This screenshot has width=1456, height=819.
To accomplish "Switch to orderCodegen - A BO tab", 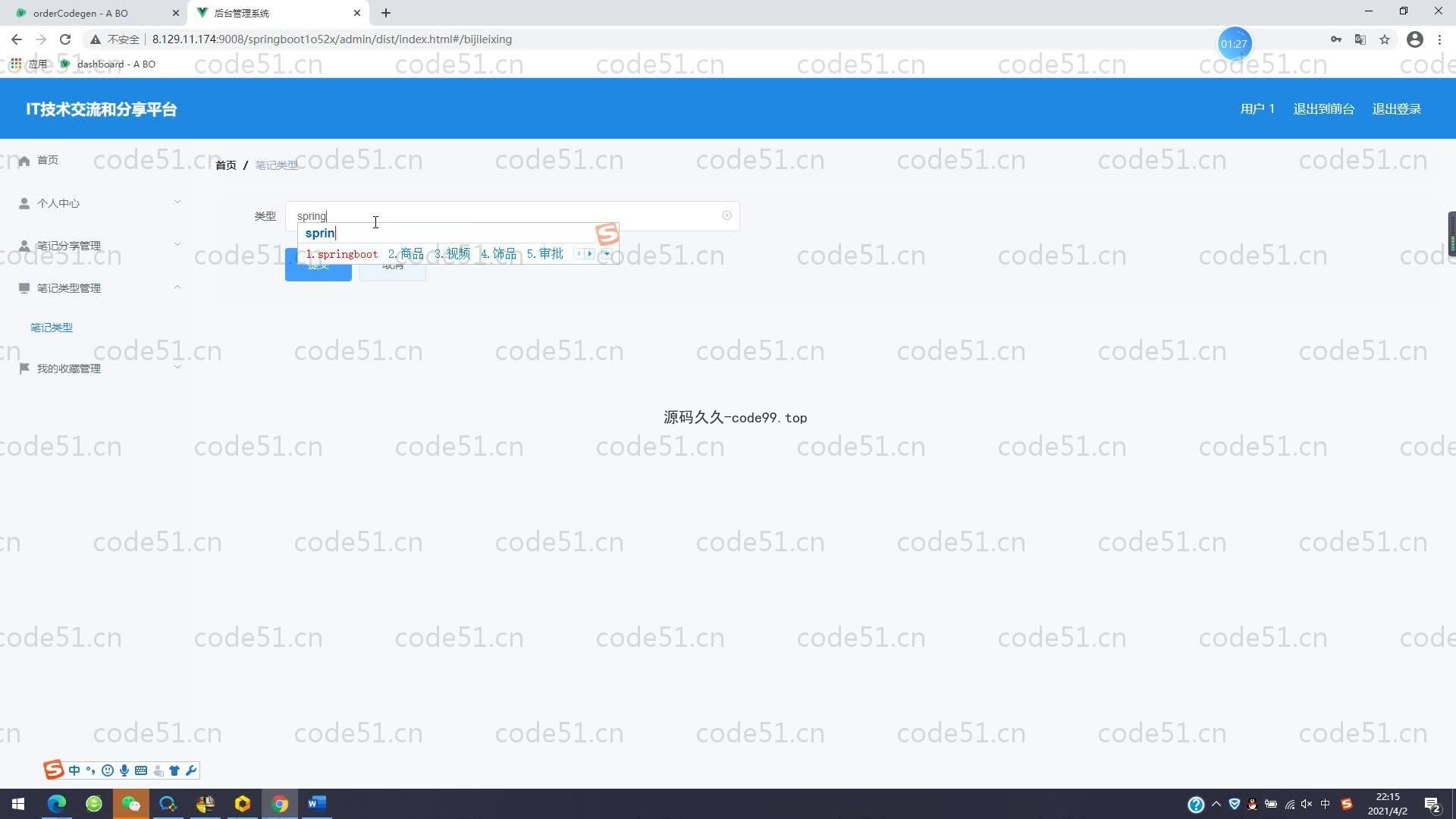I will (91, 13).
